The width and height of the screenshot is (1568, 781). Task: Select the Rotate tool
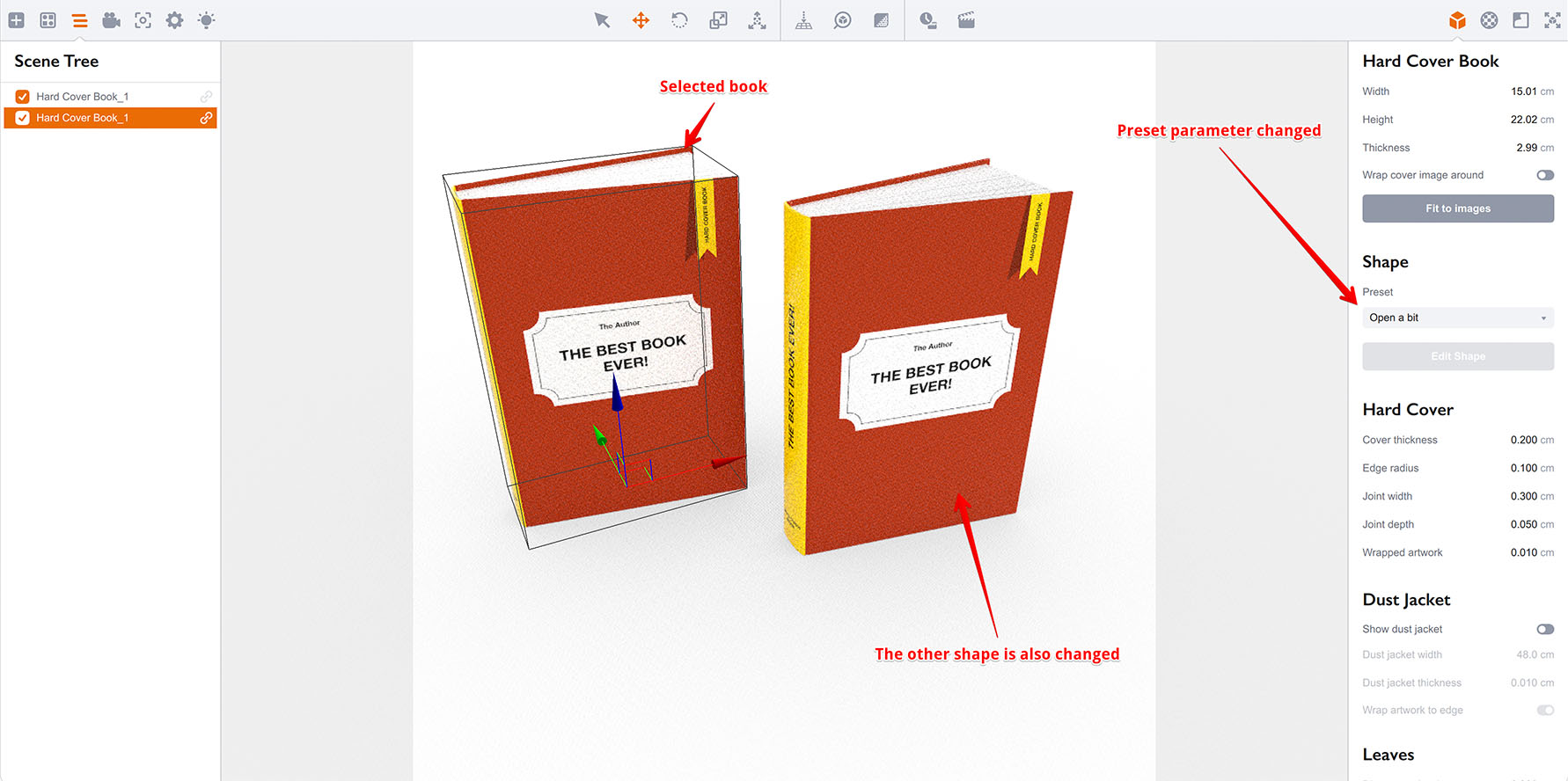pos(679,20)
